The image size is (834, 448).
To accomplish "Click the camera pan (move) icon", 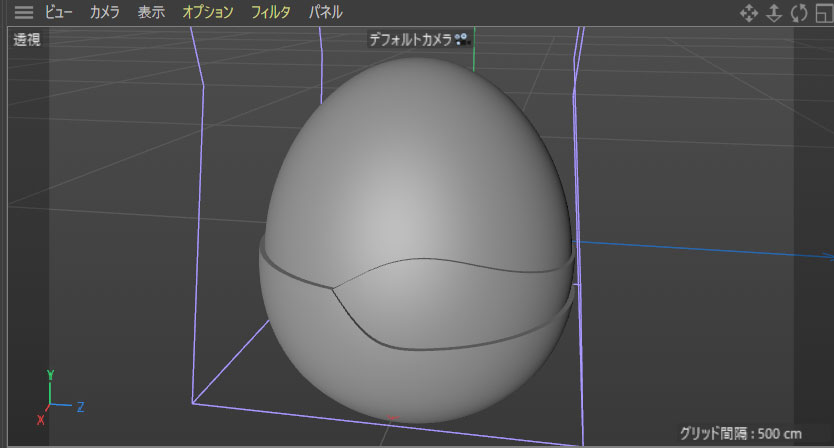I will [748, 13].
